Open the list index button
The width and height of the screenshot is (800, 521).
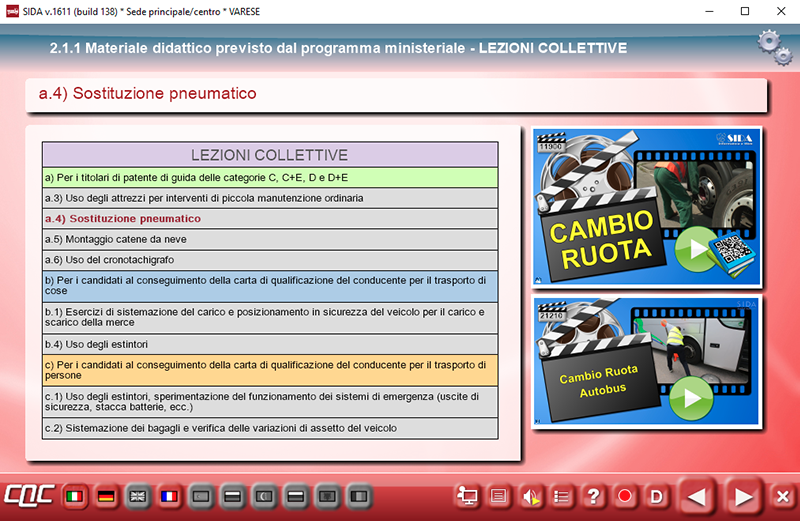coord(563,496)
